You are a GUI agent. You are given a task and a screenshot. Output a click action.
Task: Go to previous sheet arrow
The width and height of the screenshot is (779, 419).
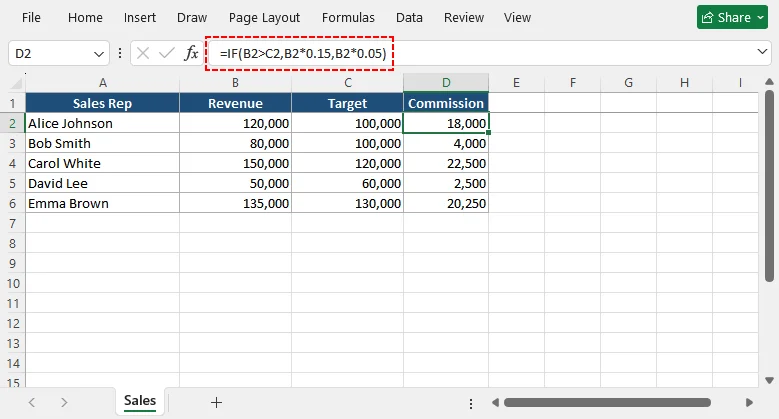pyautogui.click(x=32, y=402)
